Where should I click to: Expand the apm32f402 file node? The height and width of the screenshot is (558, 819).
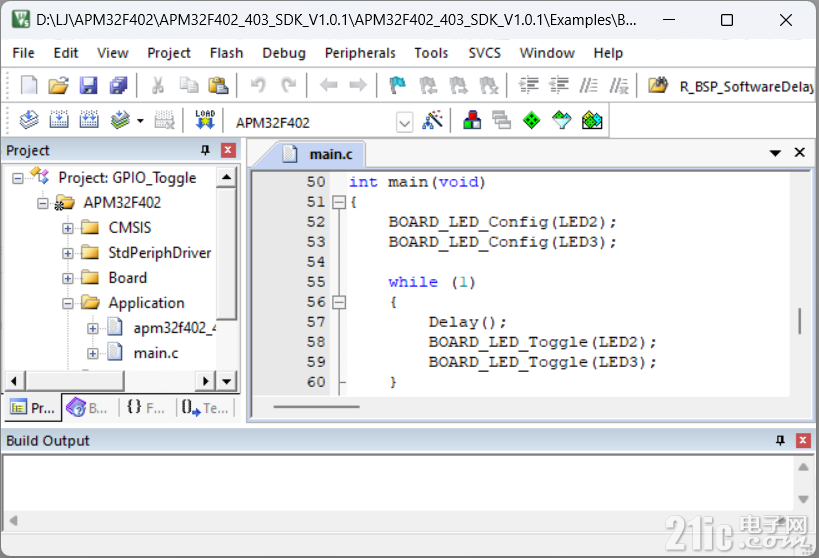pos(92,329)
